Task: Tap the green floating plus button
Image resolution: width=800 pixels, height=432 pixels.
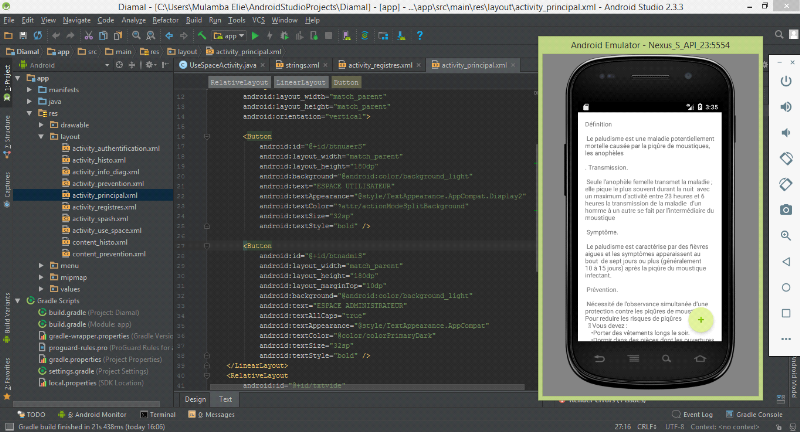Action: tap(702, 319)
